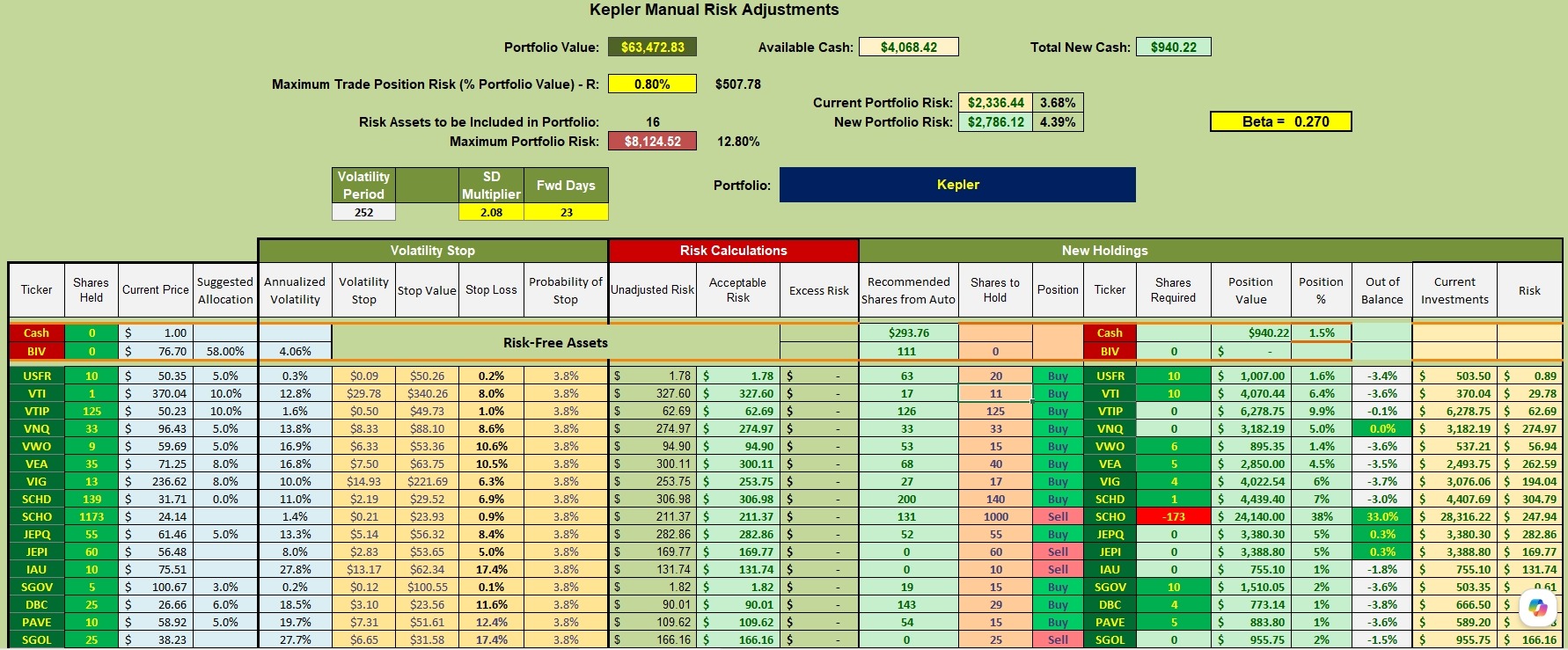Screen dimensions: 1568x650
Task: Click the Suggested Allocation column header
Action: pos(225,290)
